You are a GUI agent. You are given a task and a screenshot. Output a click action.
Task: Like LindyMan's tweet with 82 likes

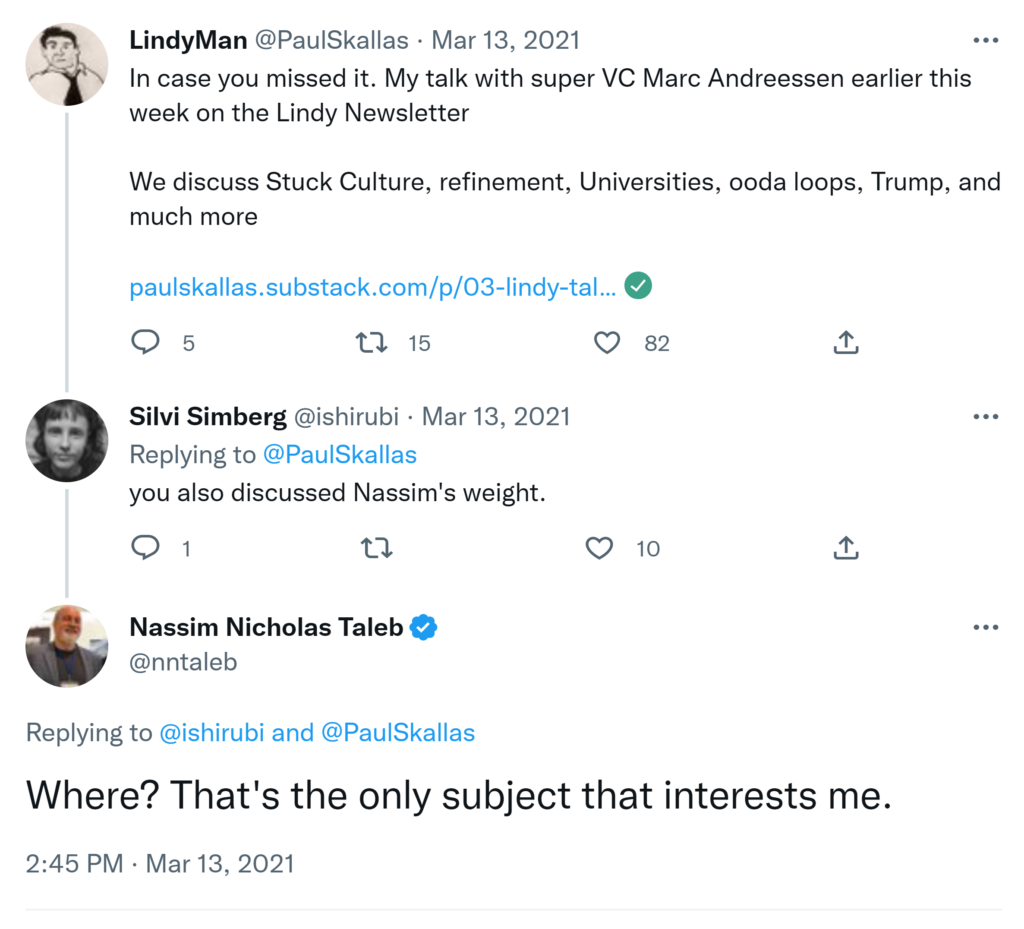(607, 343)
